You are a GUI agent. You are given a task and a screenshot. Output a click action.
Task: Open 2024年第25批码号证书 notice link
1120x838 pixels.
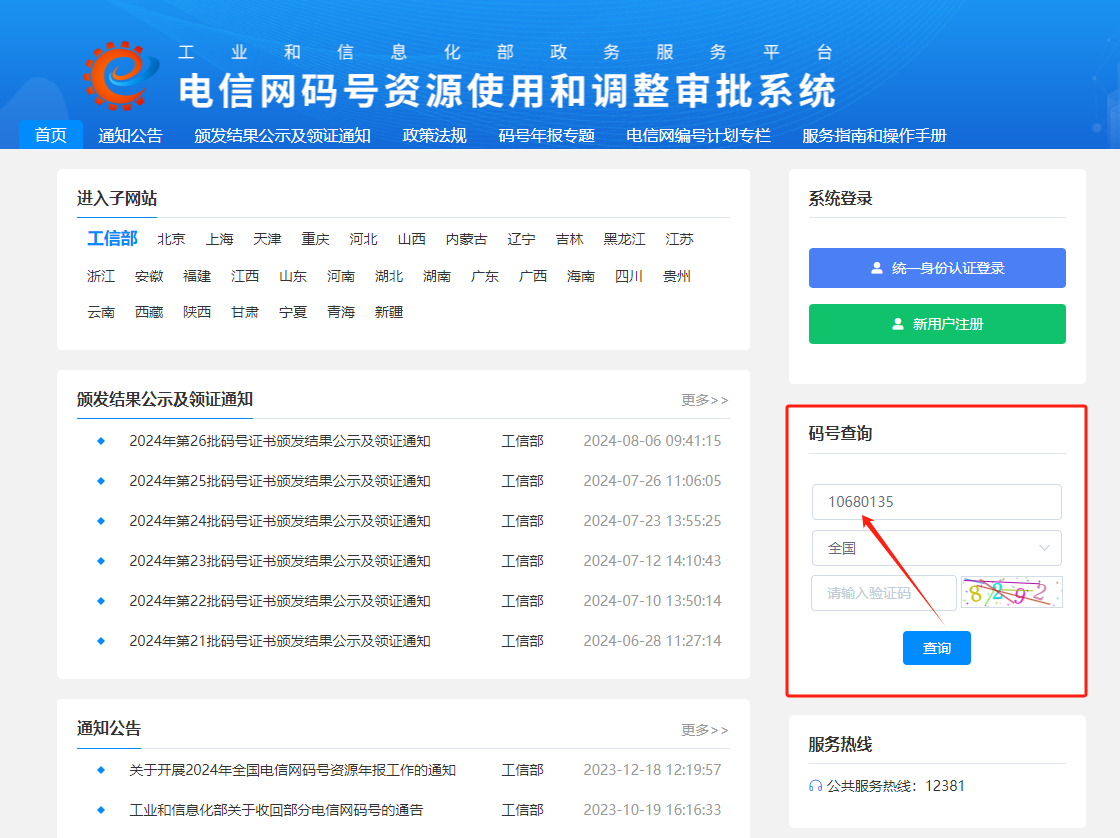click(280, 481)
